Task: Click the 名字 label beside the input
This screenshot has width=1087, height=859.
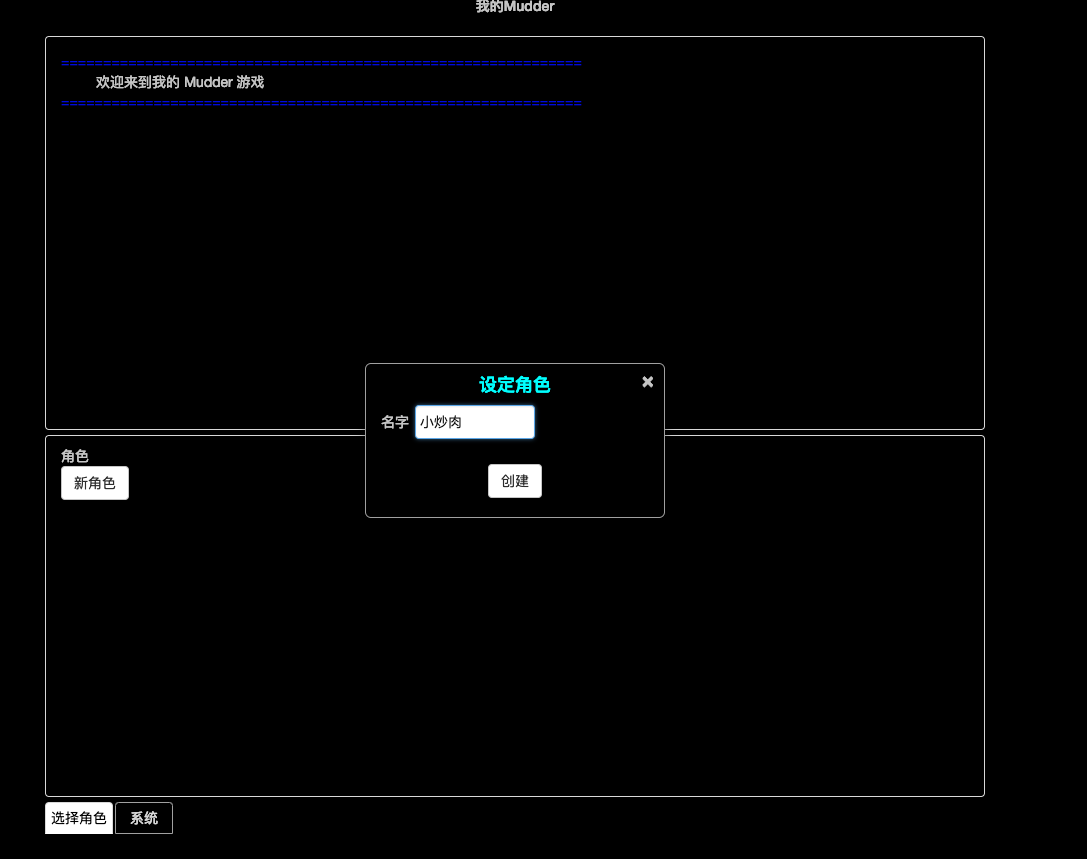Action: pos(394,422)
